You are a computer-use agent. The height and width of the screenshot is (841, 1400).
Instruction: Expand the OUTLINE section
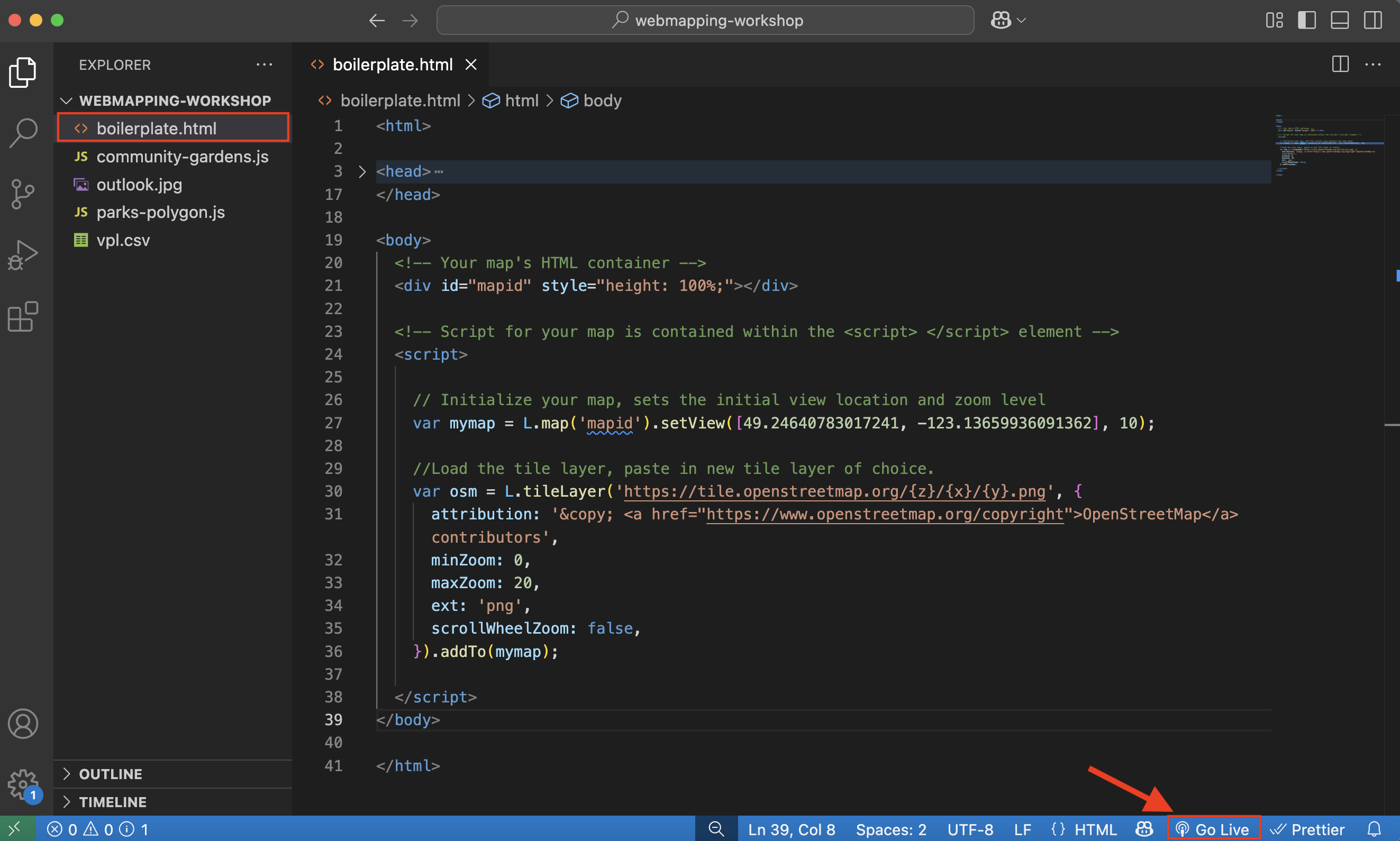point(174,774)
